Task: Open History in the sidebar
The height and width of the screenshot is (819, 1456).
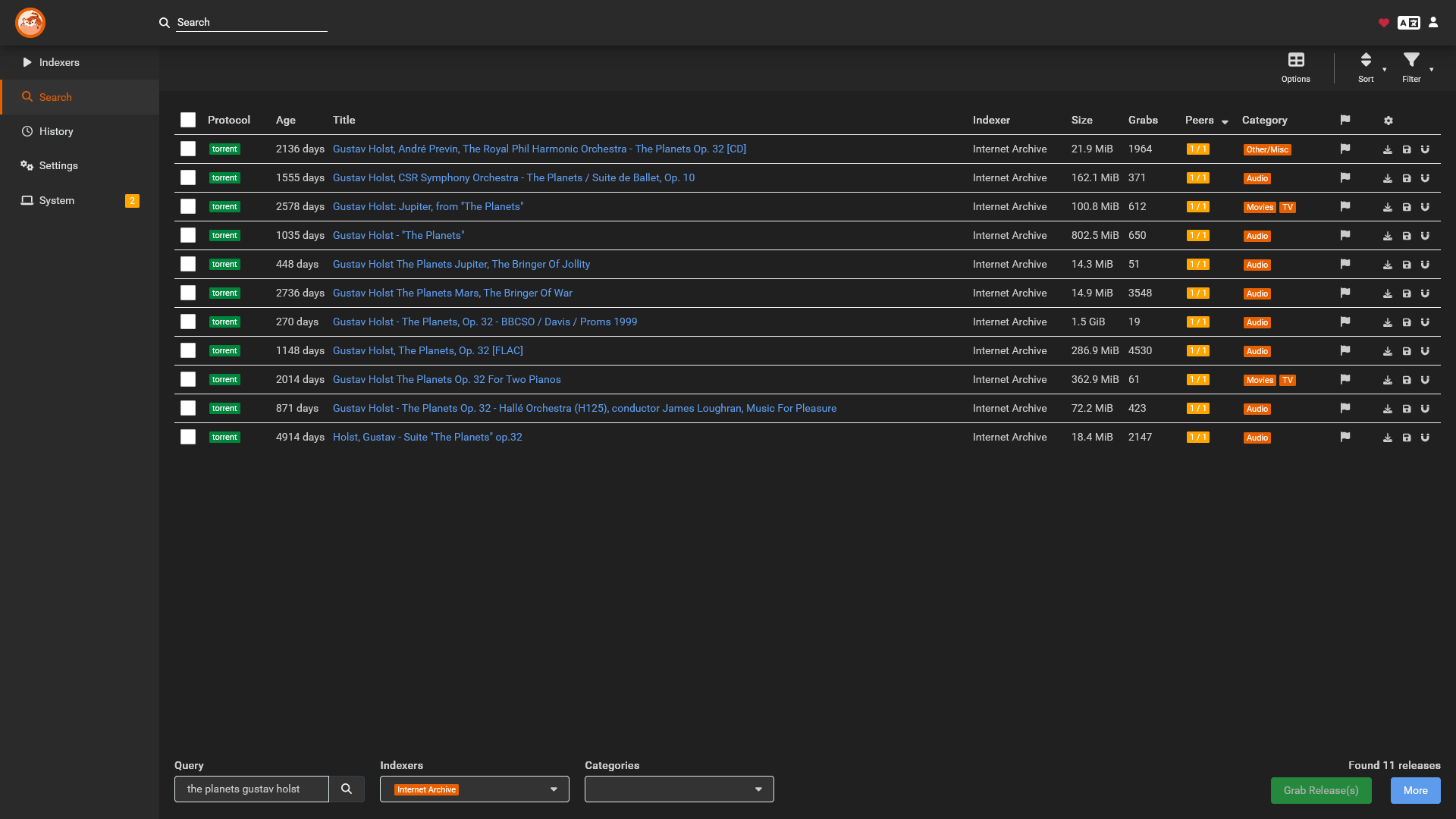Action: 80,131
